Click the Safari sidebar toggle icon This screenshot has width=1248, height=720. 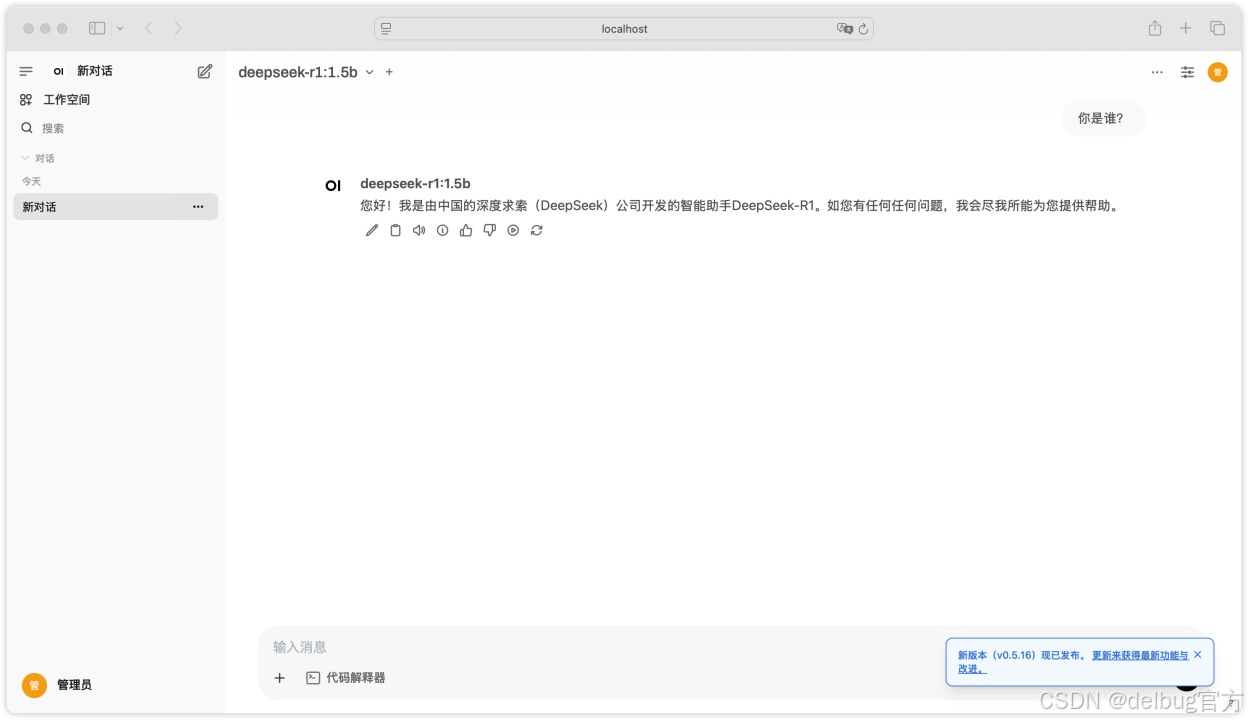pos(97,28)
